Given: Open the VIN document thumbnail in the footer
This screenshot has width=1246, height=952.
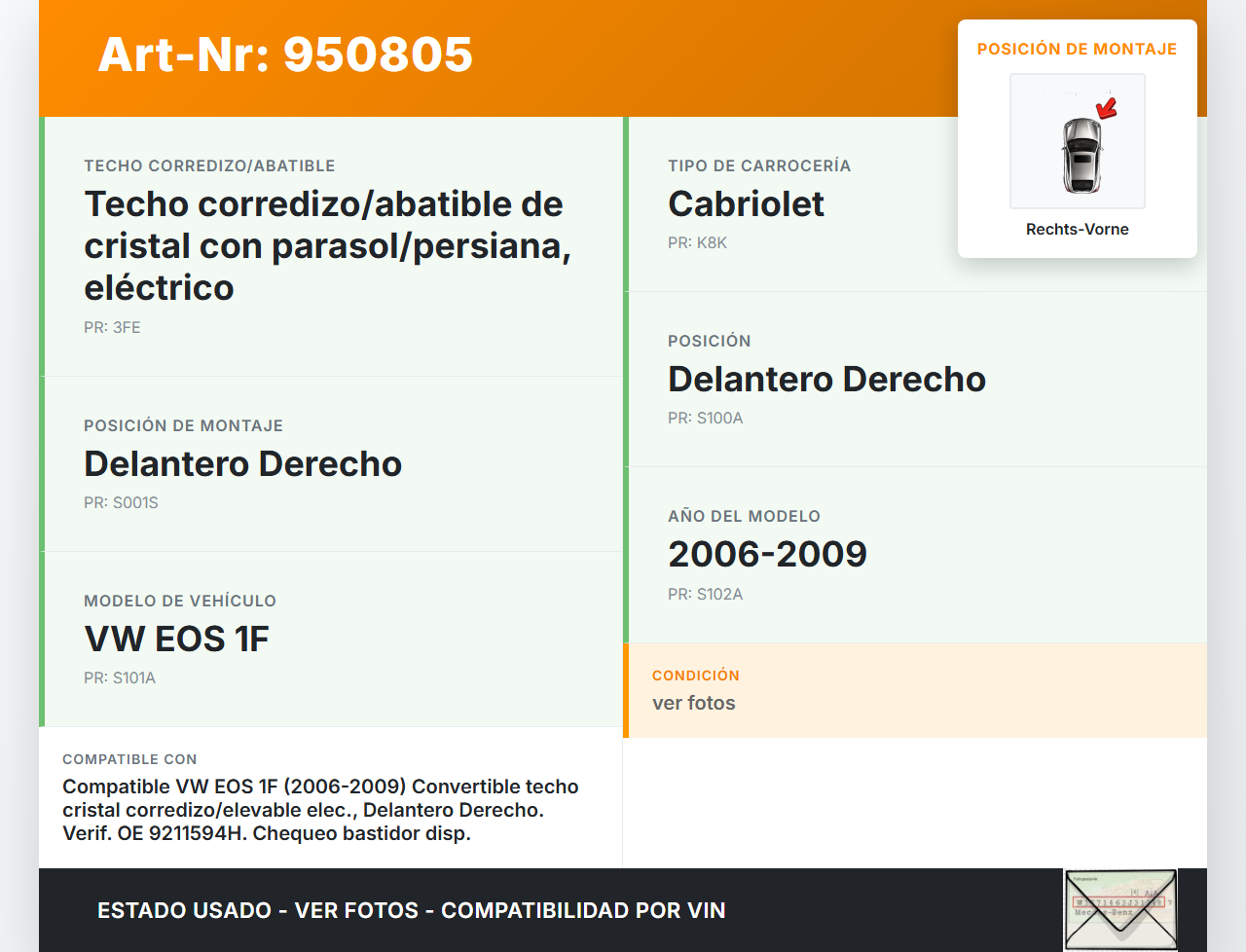Looking at the screenshot, I should coord(1120,909).
